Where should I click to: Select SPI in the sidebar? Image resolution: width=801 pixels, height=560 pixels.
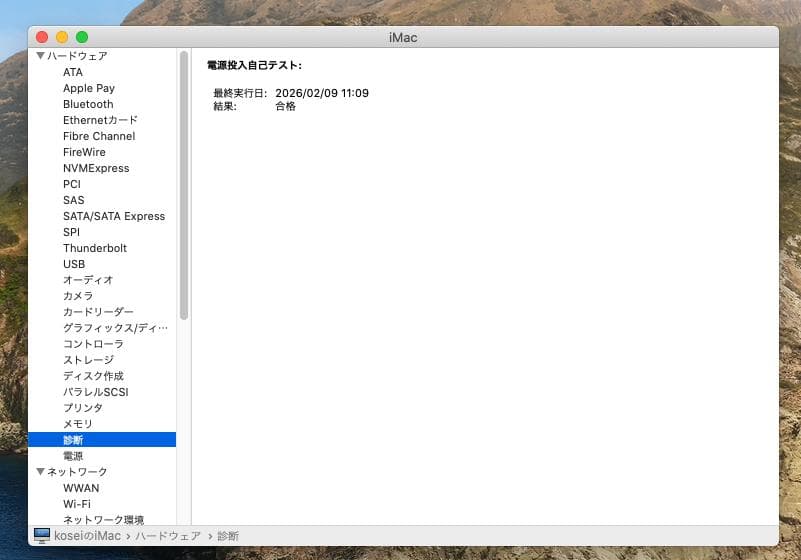pyautogui.click(x=72, y=232)
